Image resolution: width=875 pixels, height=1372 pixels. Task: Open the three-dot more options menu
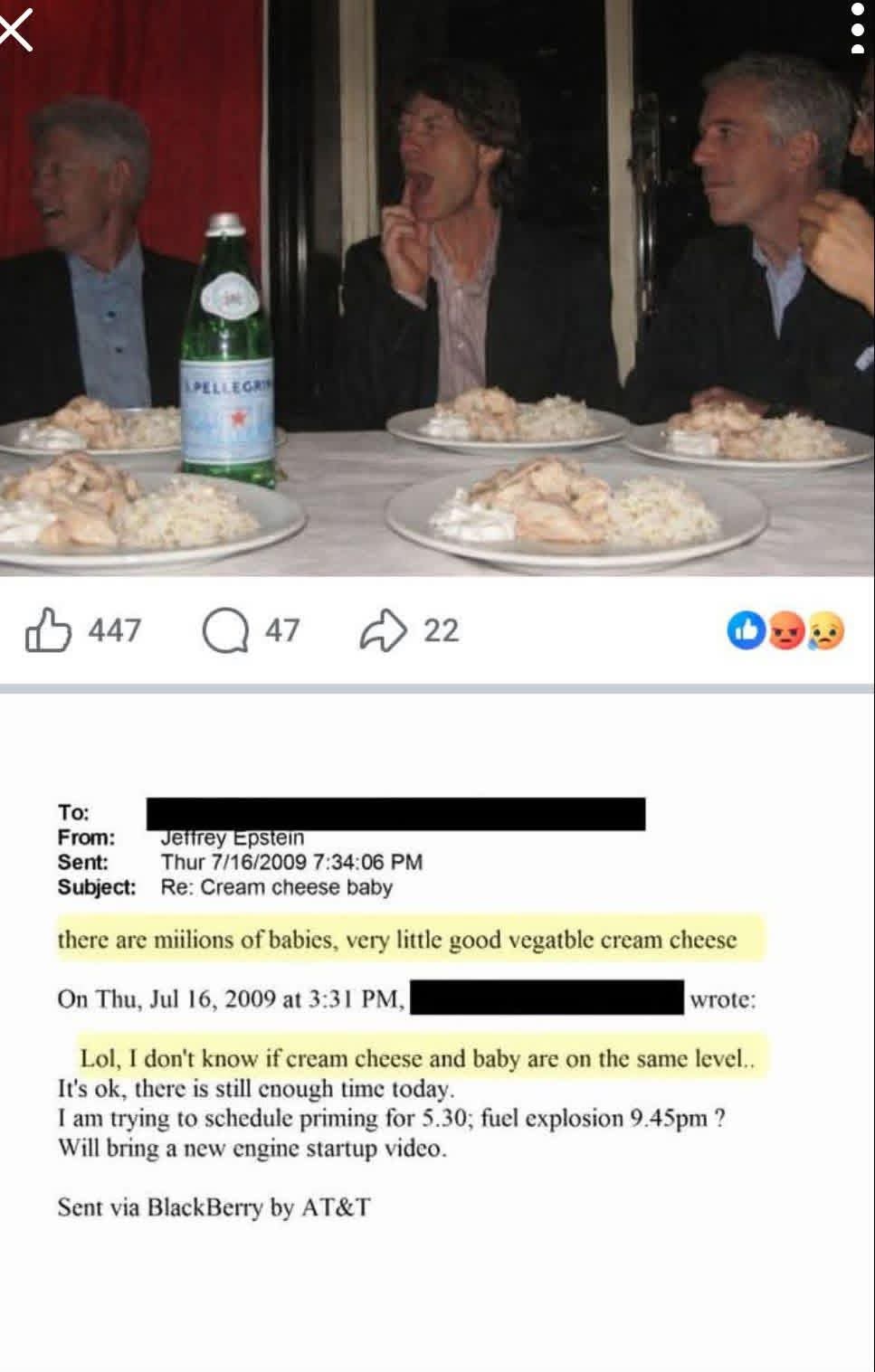click(x=857, y=29)
